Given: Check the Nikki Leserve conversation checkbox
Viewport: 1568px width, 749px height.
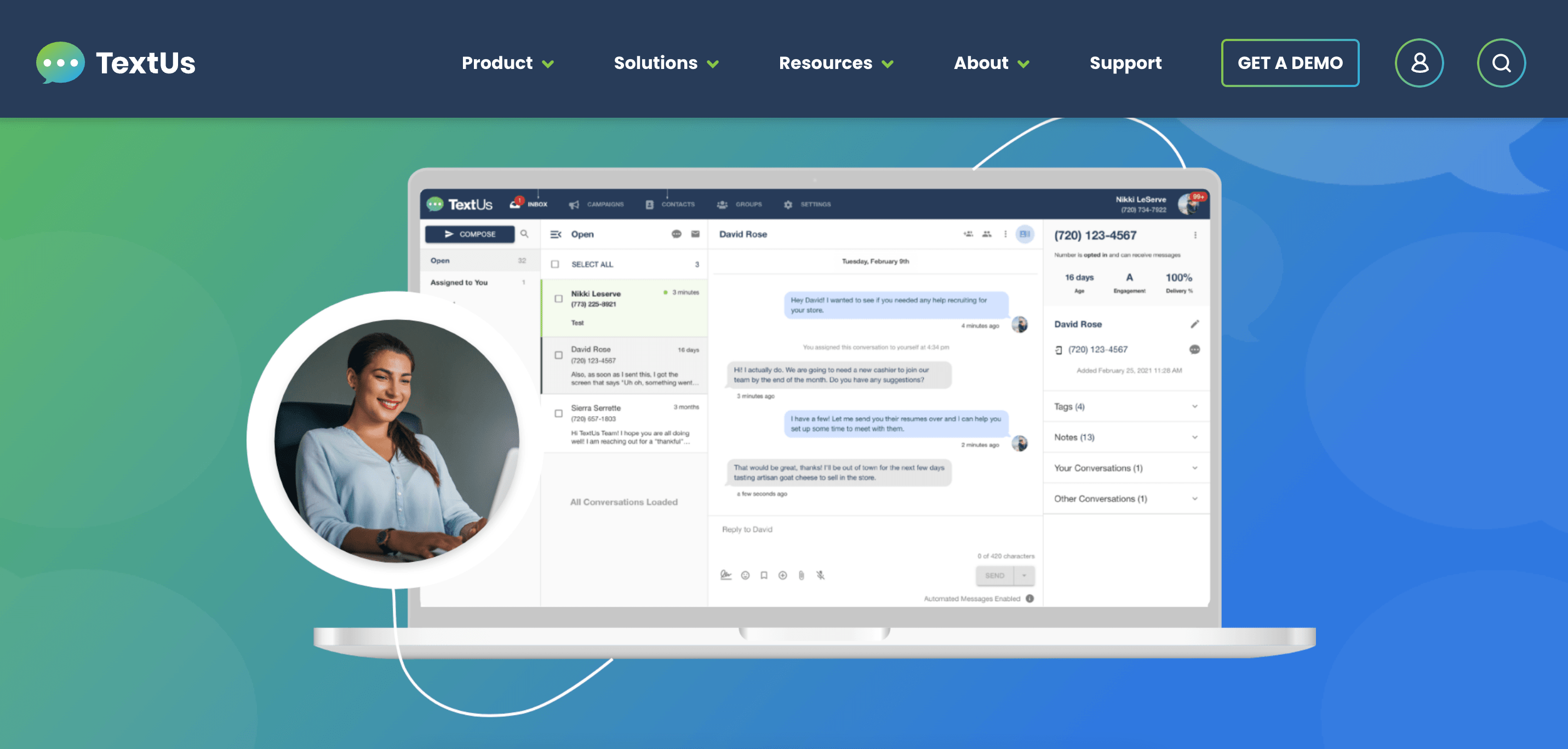Looking at the screenshot, I should [x=558, y=299].
